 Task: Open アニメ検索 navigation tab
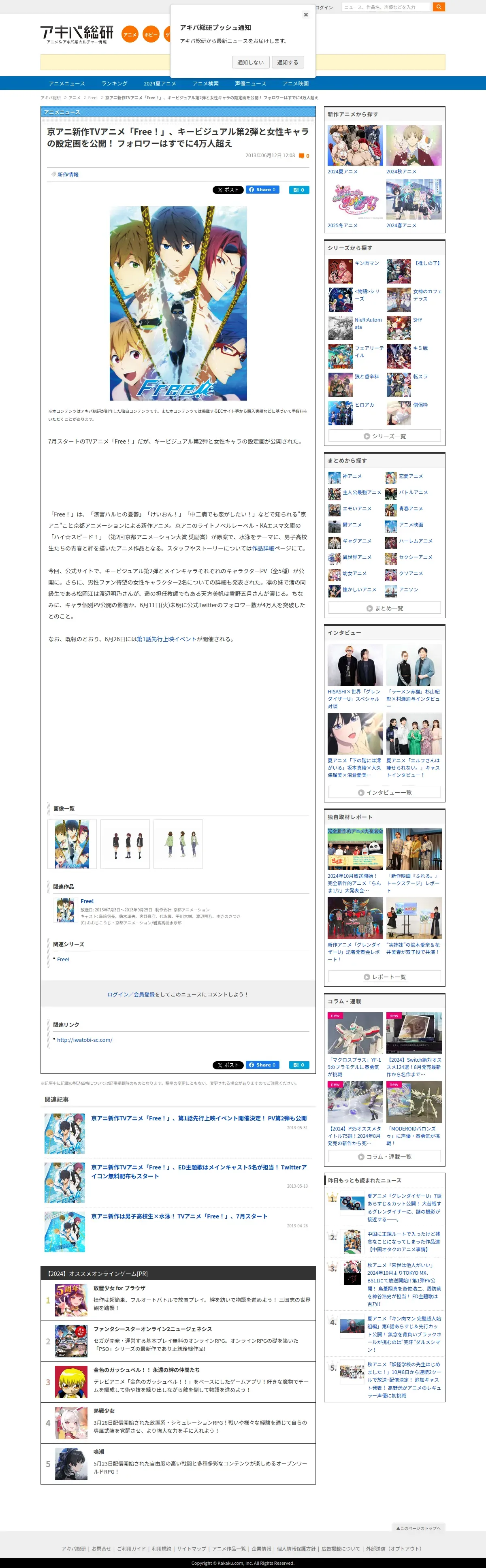[x=206, y=83]
